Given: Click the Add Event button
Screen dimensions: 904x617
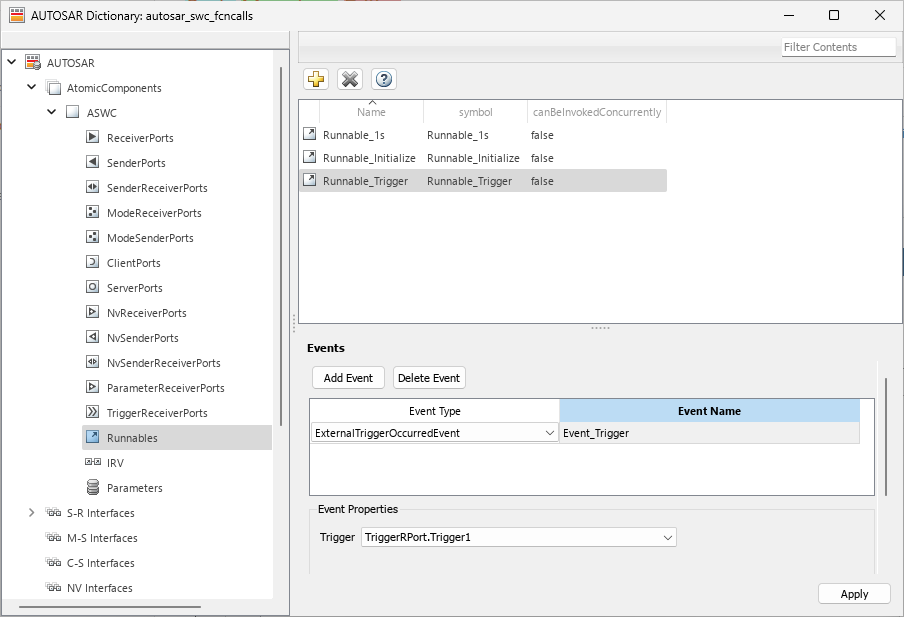Looking at the screenshot, I should pos(348,378).
